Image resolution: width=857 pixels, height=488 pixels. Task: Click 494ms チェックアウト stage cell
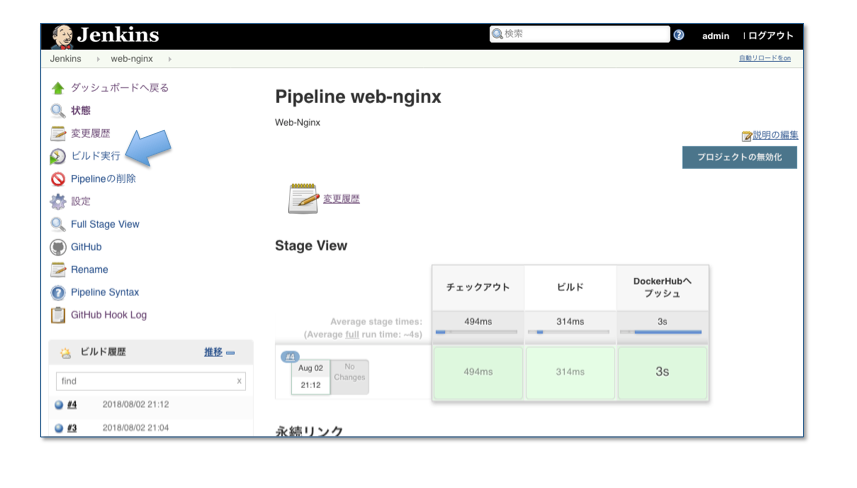(x=478, y=372)
